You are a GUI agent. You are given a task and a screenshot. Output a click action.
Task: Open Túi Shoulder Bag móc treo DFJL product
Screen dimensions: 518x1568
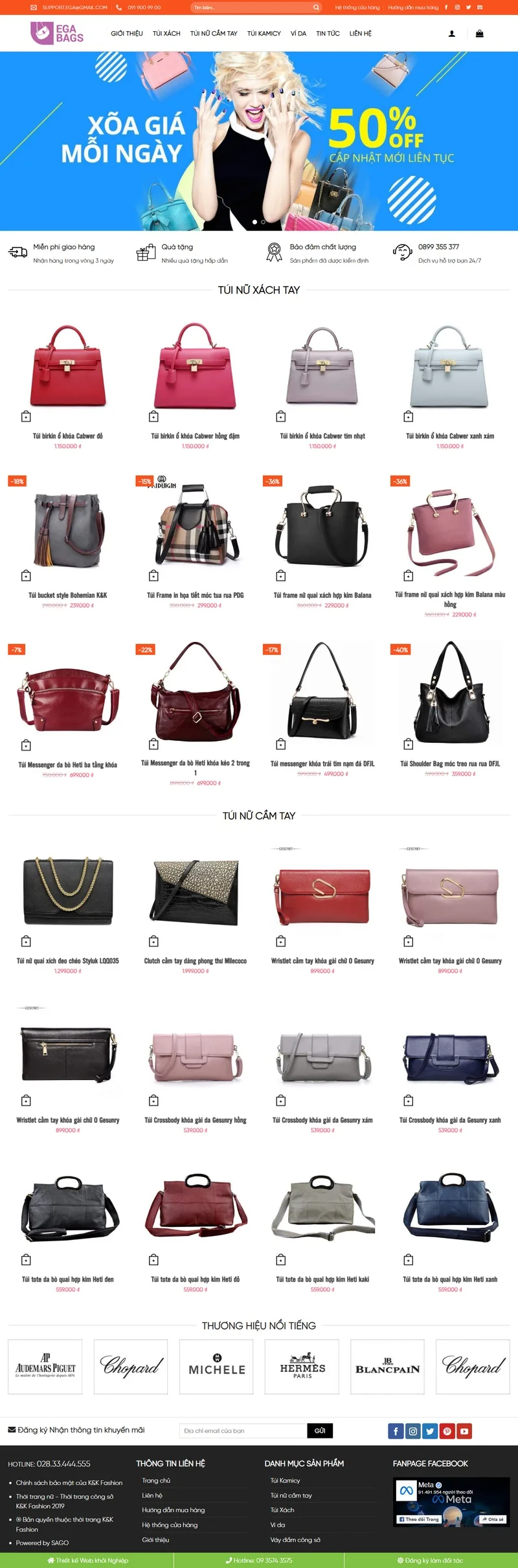click(450, 764)
